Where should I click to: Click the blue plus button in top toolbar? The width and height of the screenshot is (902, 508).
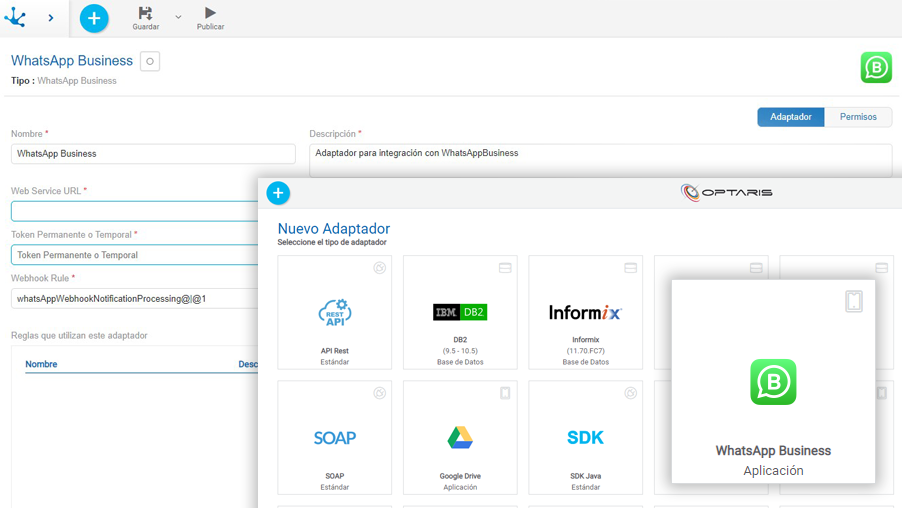tap(94, 18)
